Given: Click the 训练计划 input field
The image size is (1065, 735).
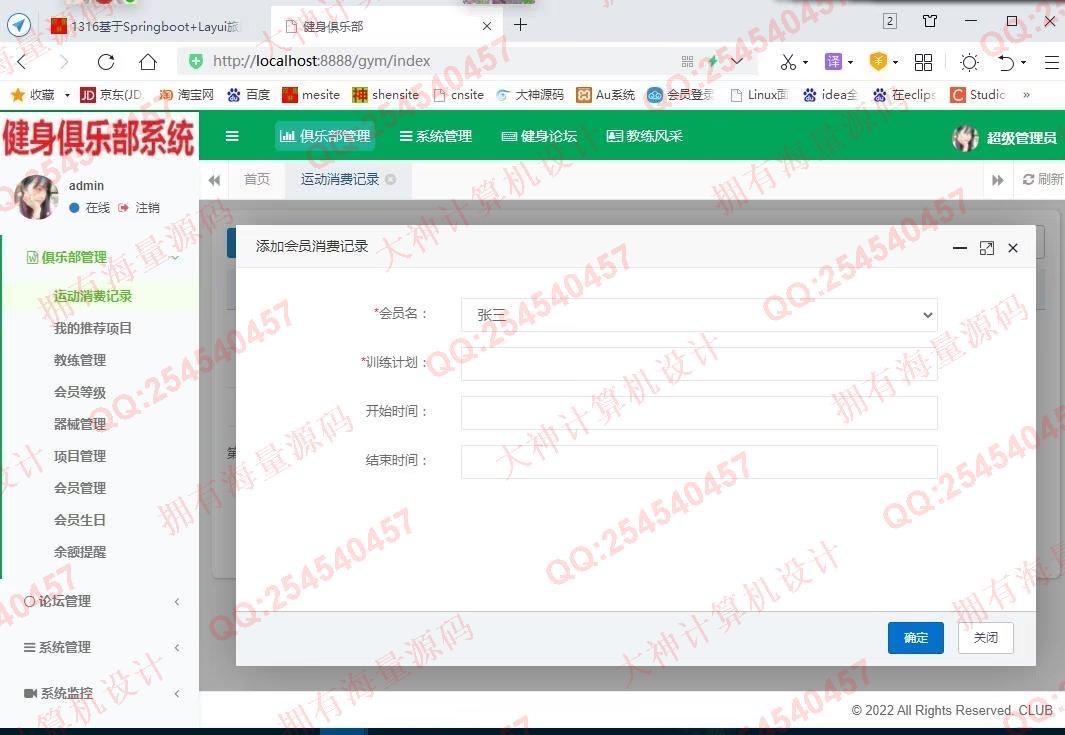Looking at the screenshot, I should point(699,363).
